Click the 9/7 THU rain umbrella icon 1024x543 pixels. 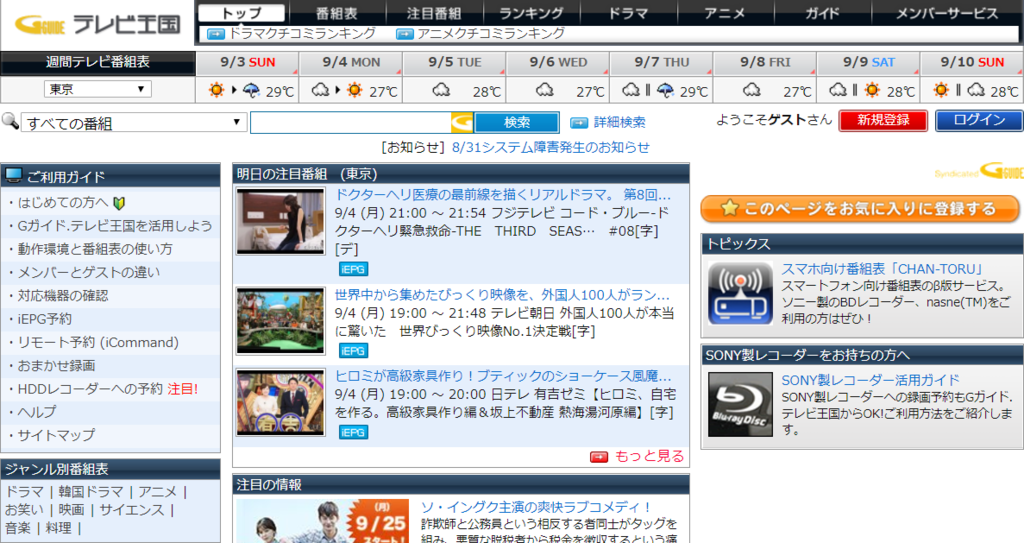click(665, 90)
